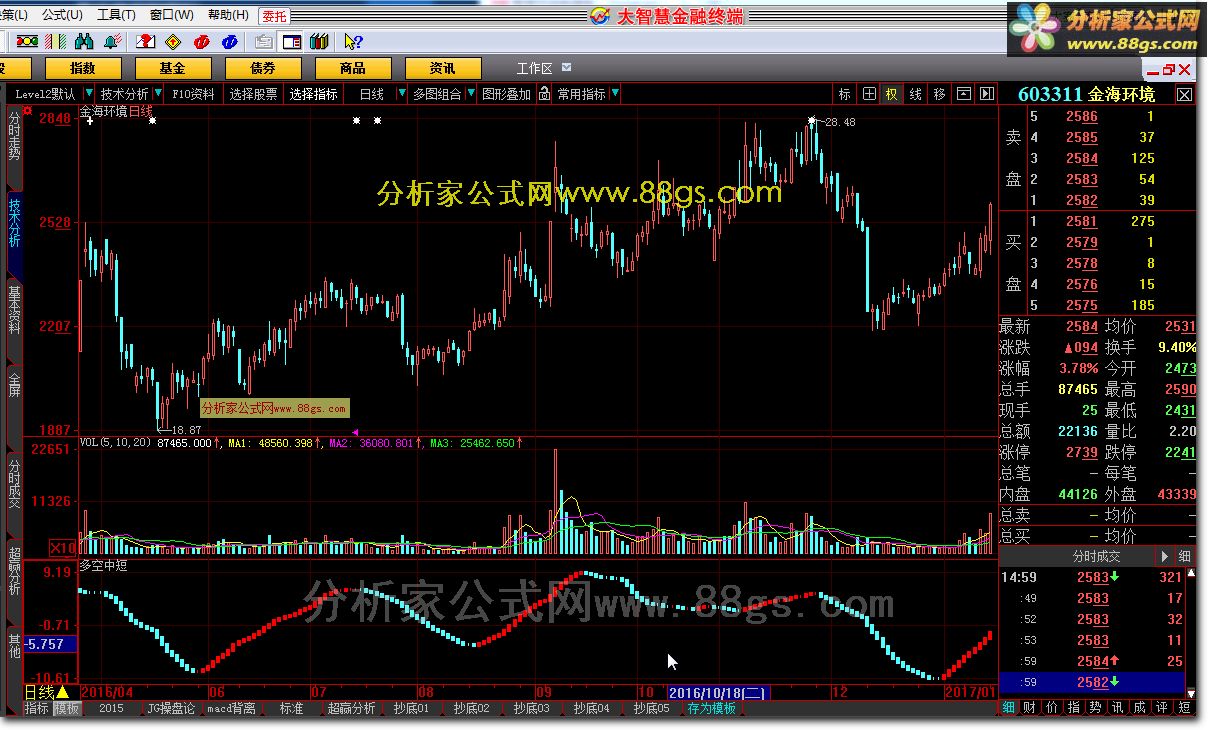1209x730 pixels.
Task: Click the lock icon beside 图形叠加
Action: pyautogui.click(x=544, y=94)
